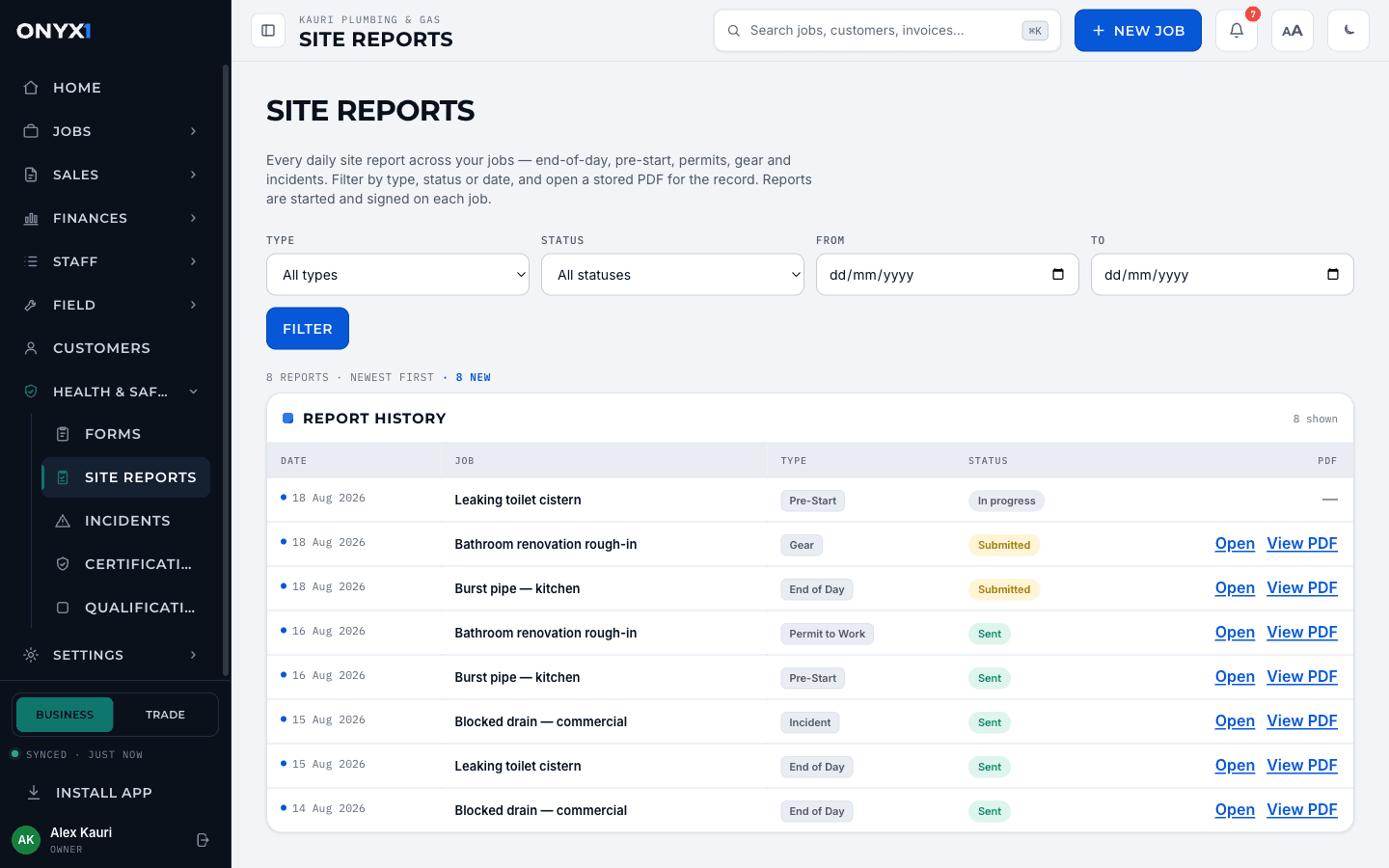
Task: Collapse the Health & Safety section chevron
Action: click(x=194, y=392)
